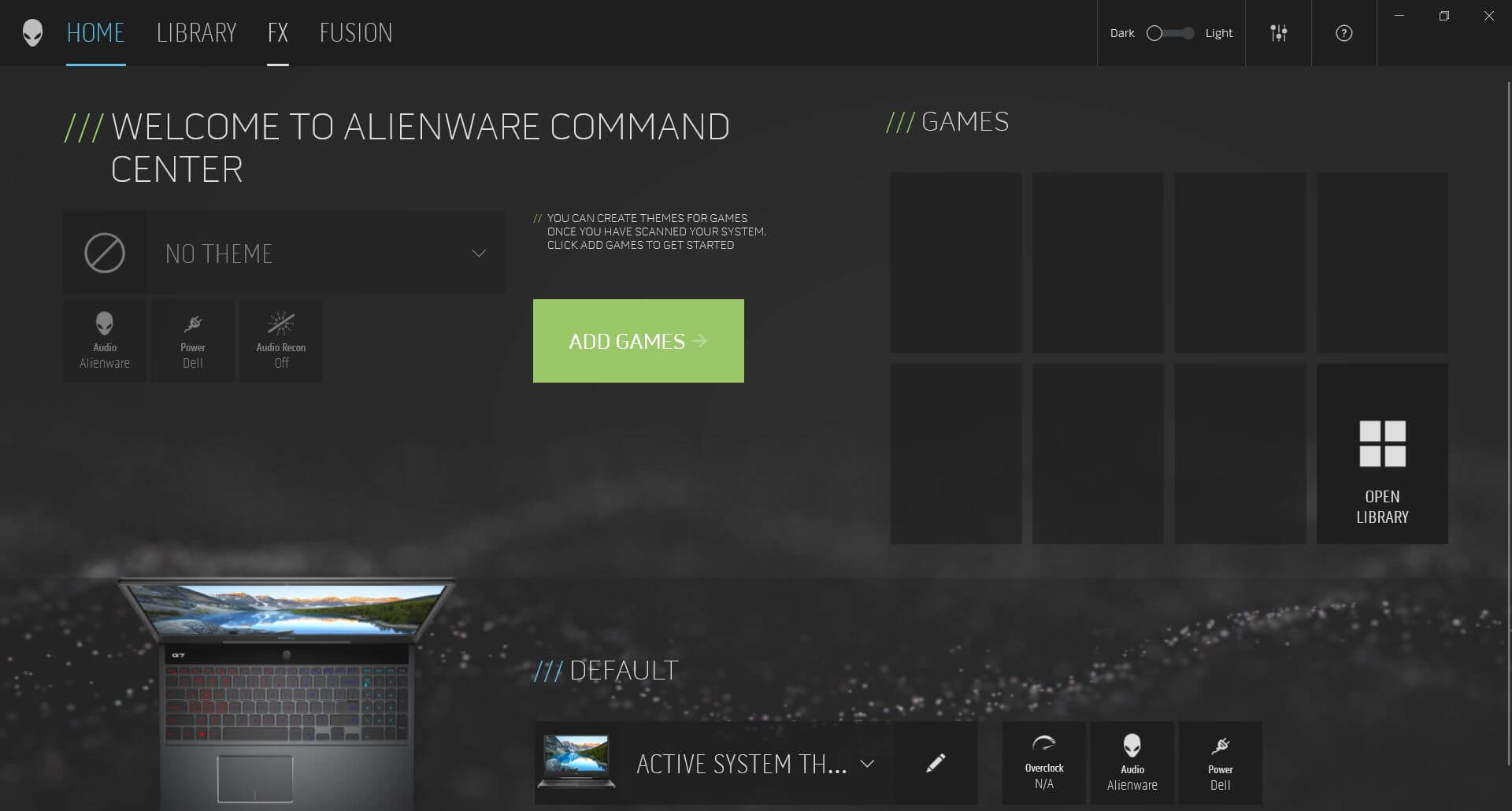The width and height of the screenshot is (1512, 811).
Task: Click the no-theme circle slash icon
Action: (105, 253)
